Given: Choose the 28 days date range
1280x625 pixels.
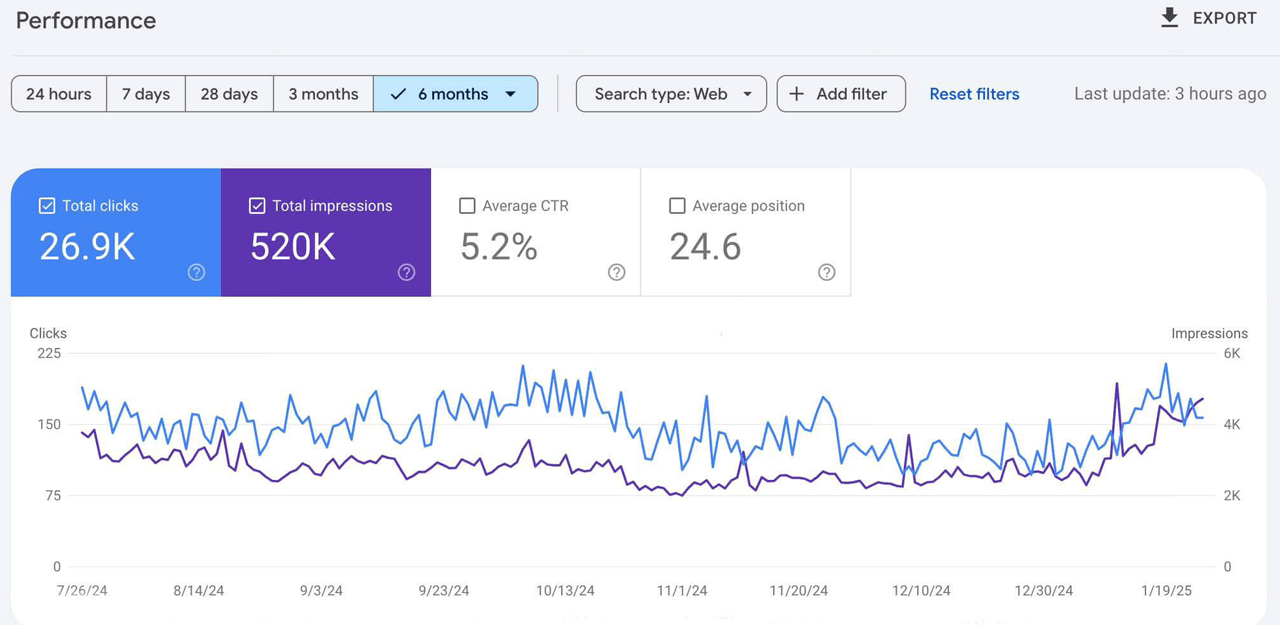Looking at the screenshot, I should [229, 94].
